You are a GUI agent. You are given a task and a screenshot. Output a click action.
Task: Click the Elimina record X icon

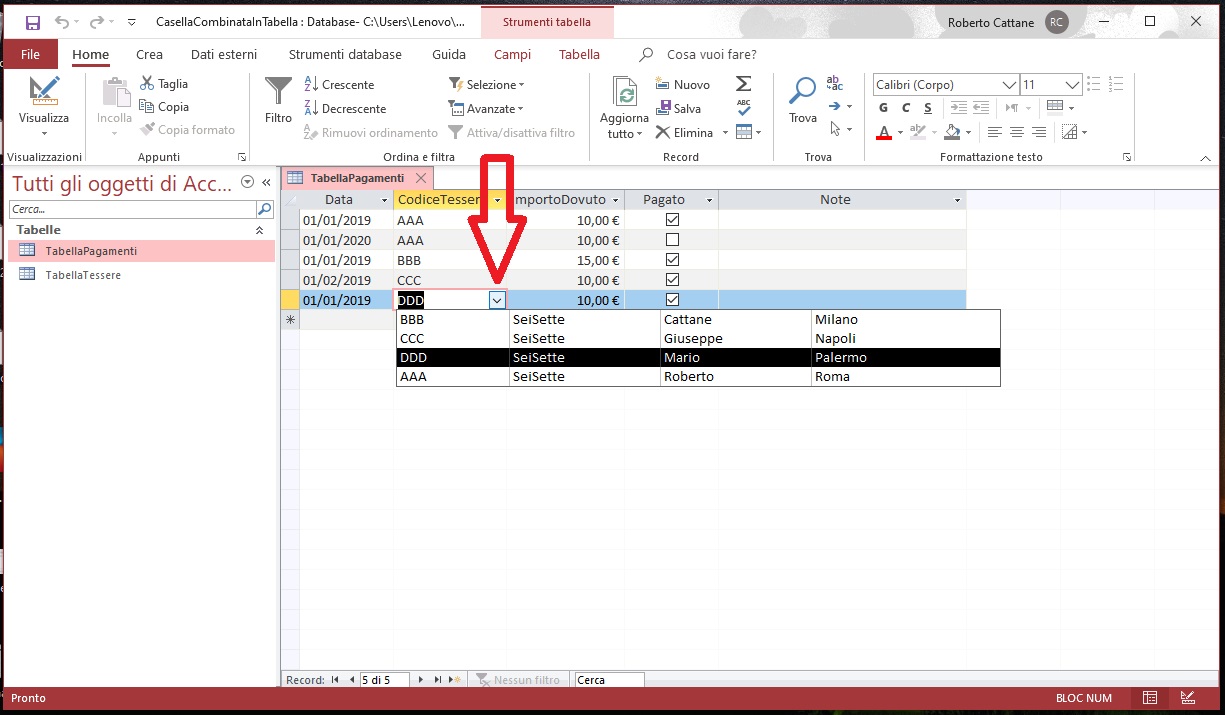663,132
